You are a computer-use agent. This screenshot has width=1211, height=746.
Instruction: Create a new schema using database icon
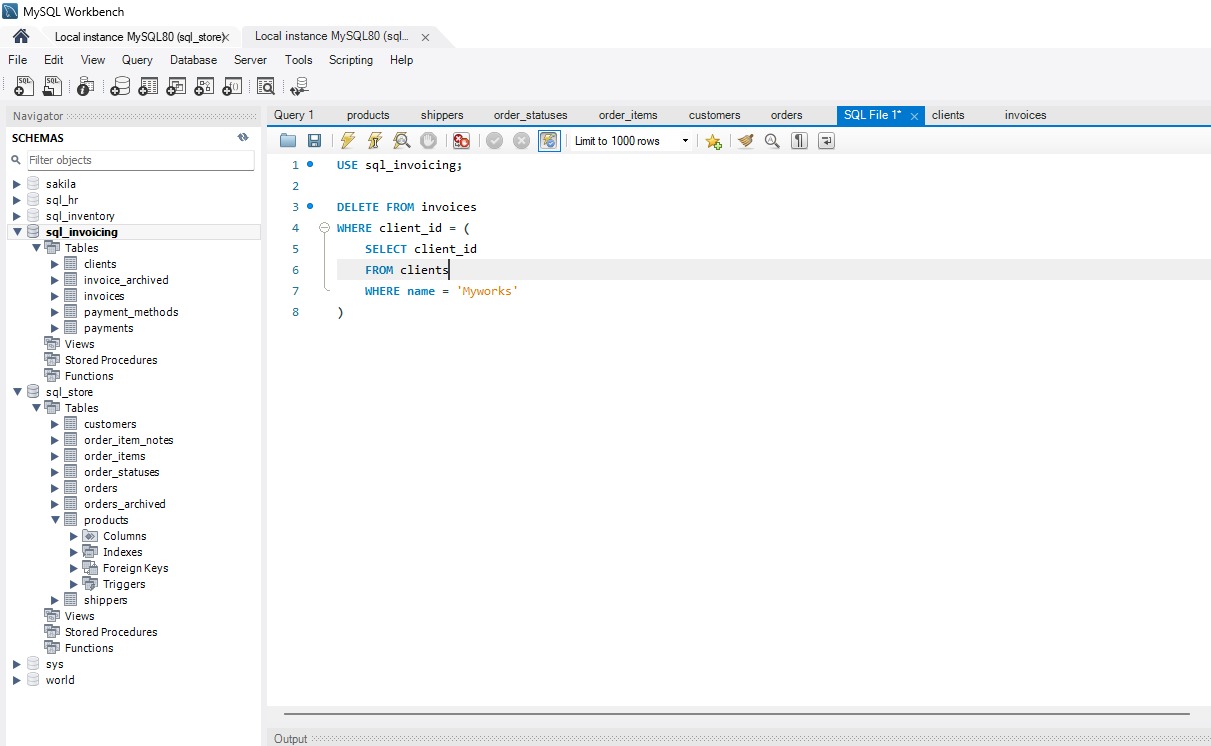120,87
